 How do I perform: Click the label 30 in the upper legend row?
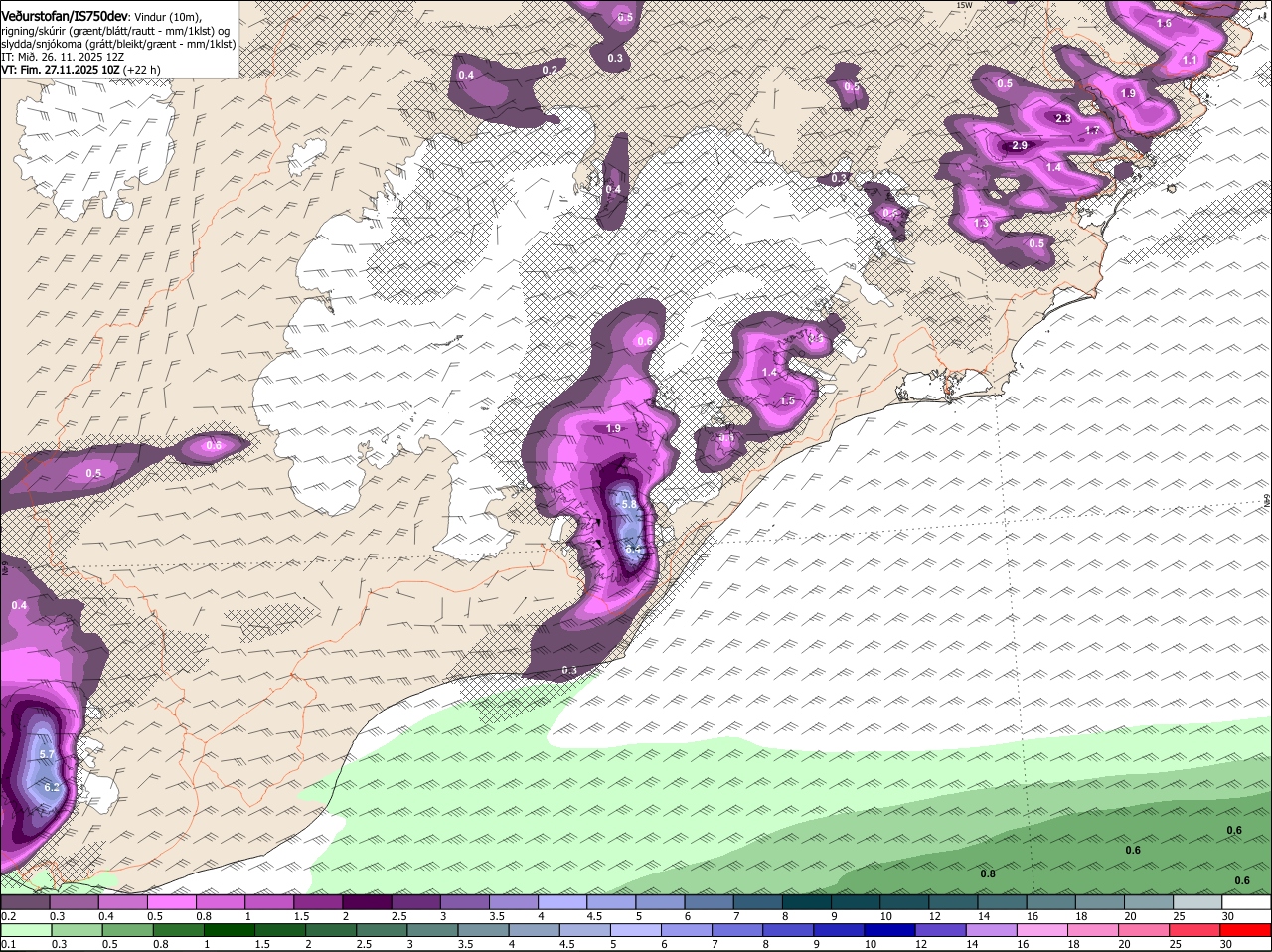pos(1227,916)
